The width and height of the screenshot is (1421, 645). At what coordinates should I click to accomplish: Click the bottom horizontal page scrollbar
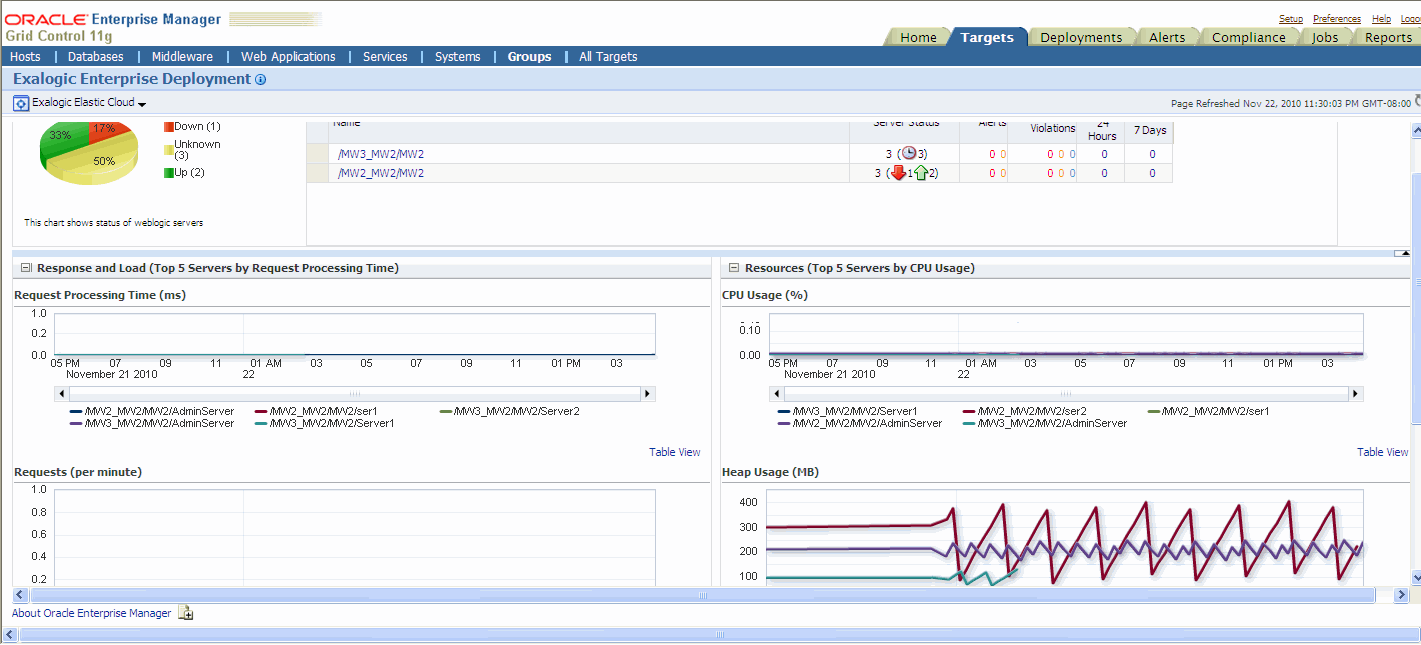(704, 595)
